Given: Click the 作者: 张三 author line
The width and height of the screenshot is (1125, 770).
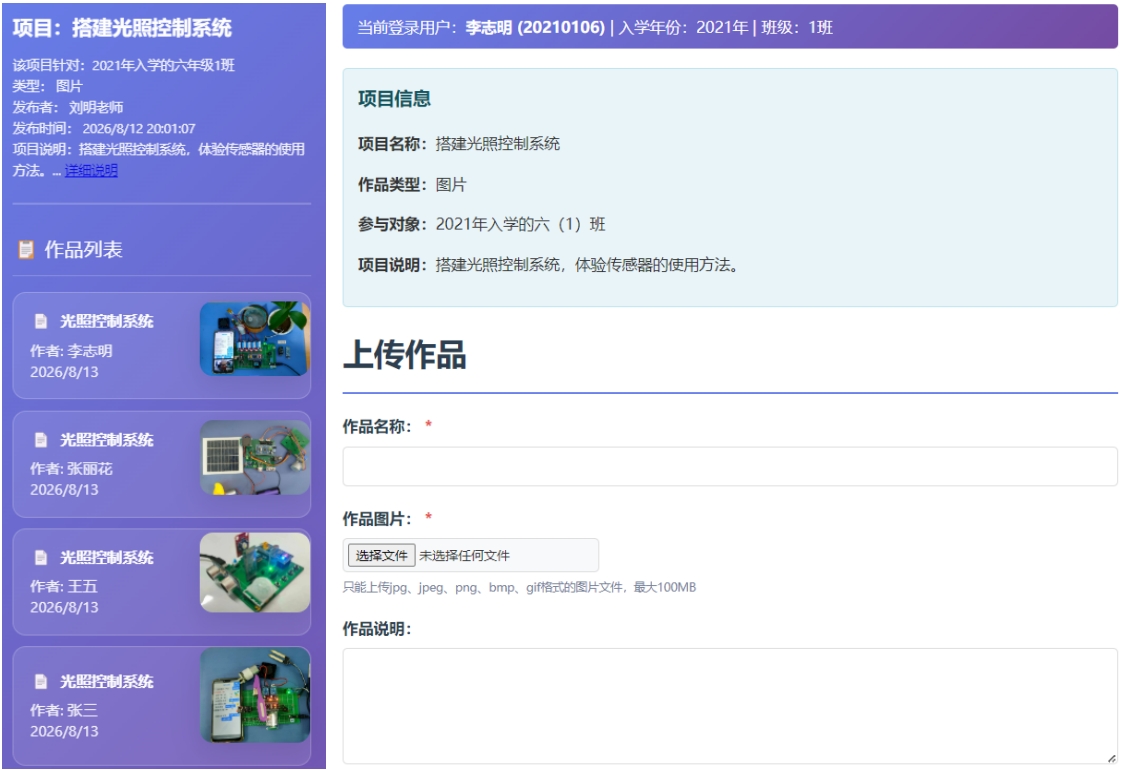Looking at the screenshot, I should (x=64, y=710).
